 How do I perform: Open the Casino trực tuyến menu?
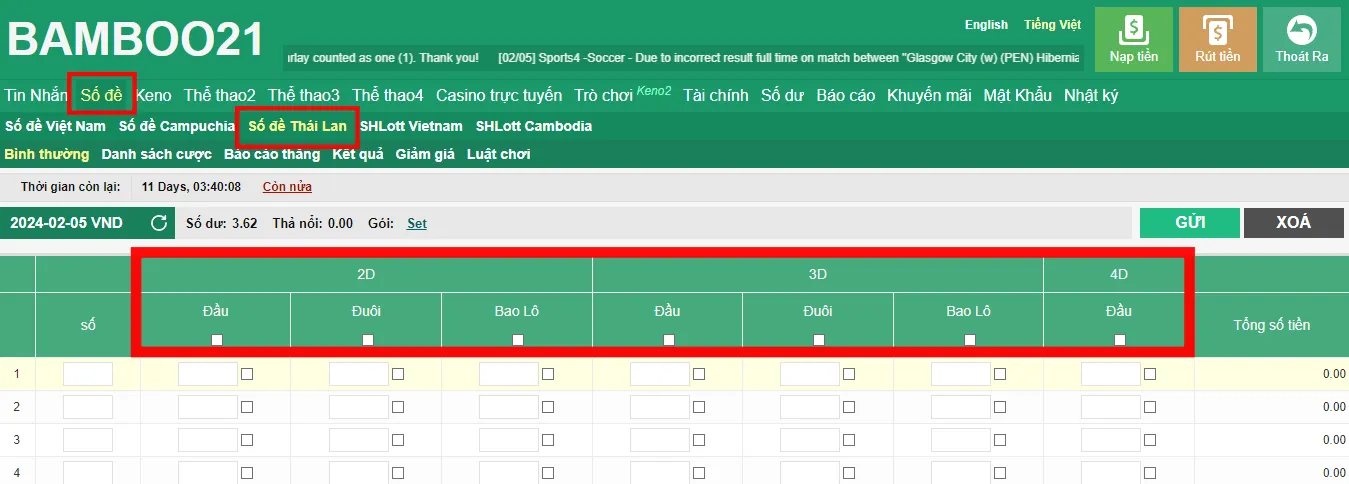[x=498, y=95]
